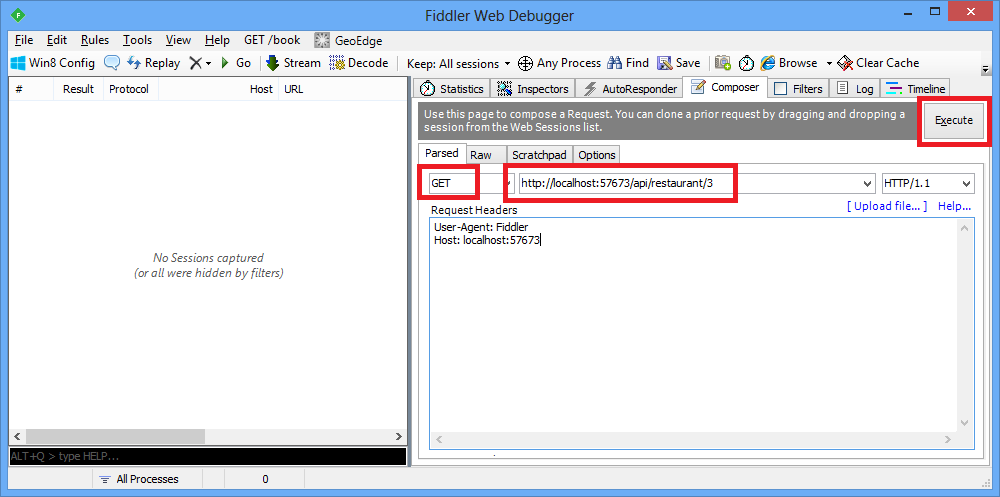
Task: Click sessions list scroll right arrow
Action: pyautogui.click(x=399, y=437)
